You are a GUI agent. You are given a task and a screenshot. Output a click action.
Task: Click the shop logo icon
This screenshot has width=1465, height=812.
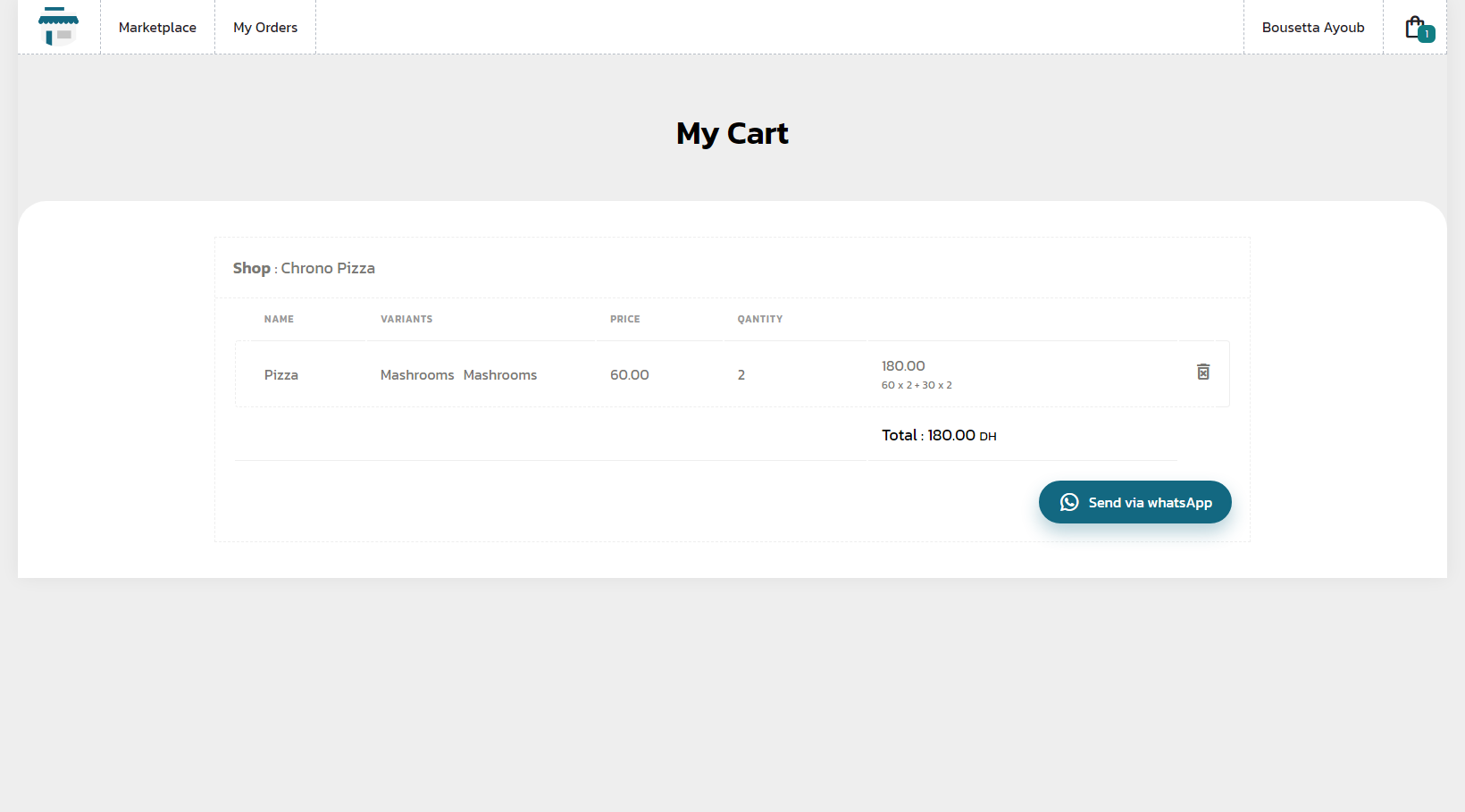click(58, 27)
